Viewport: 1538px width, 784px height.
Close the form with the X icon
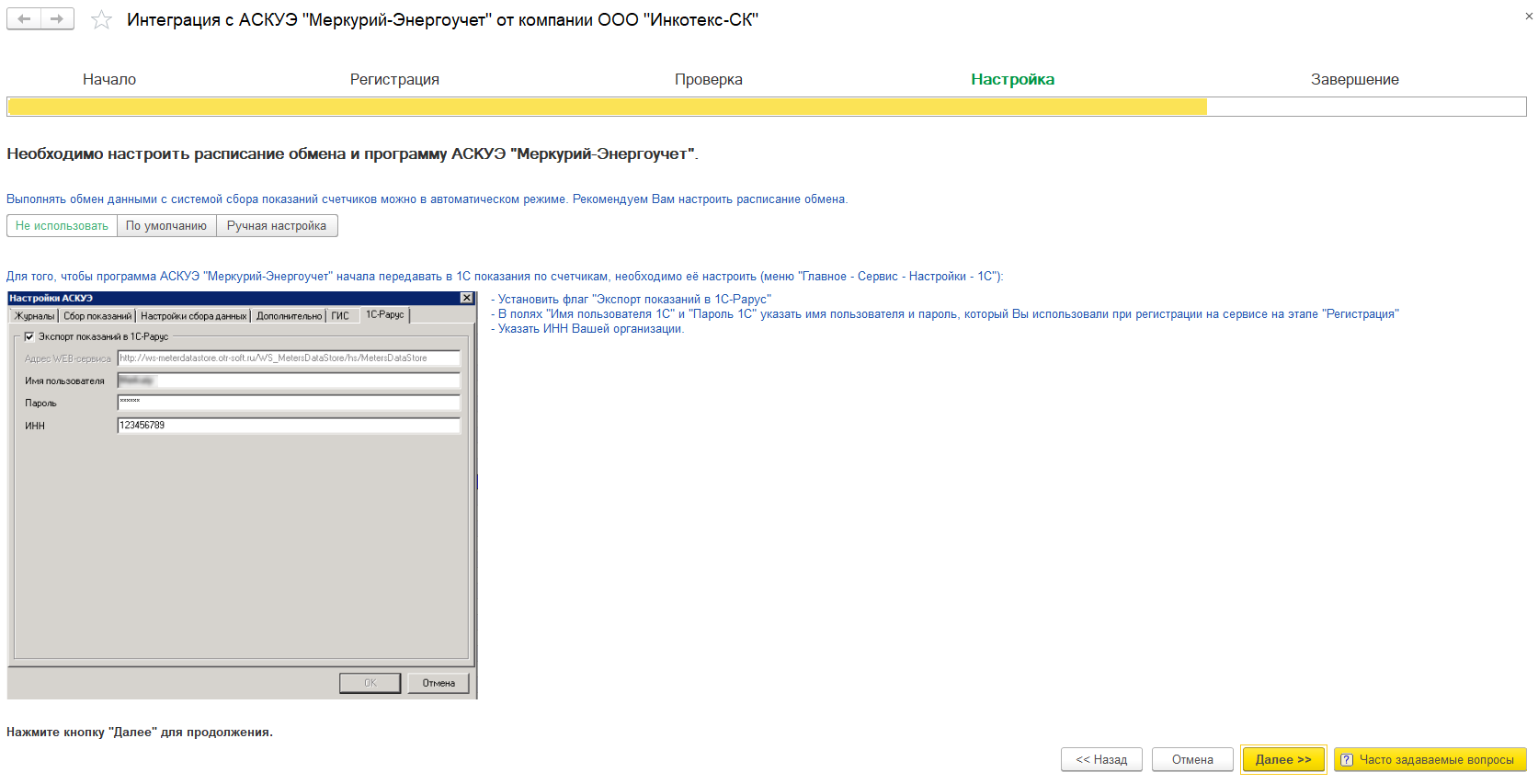coord(1529,16)
